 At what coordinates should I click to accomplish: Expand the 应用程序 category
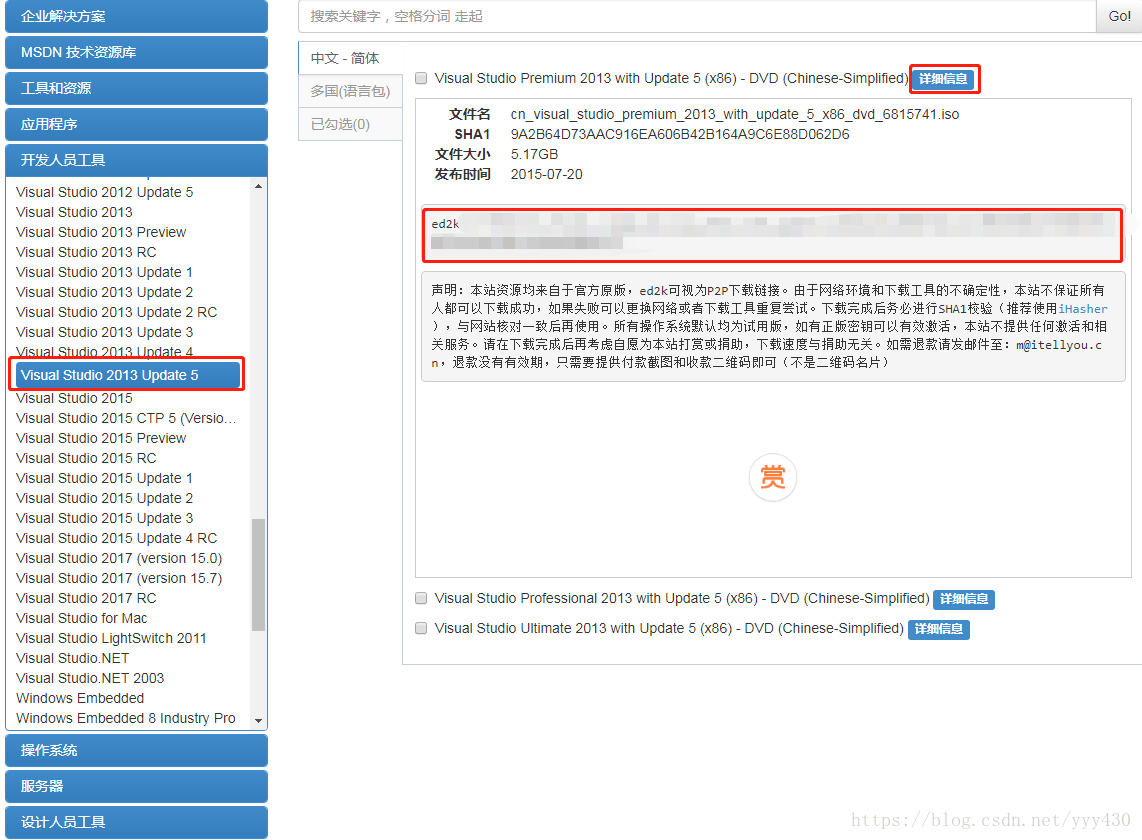click(136, 125)
